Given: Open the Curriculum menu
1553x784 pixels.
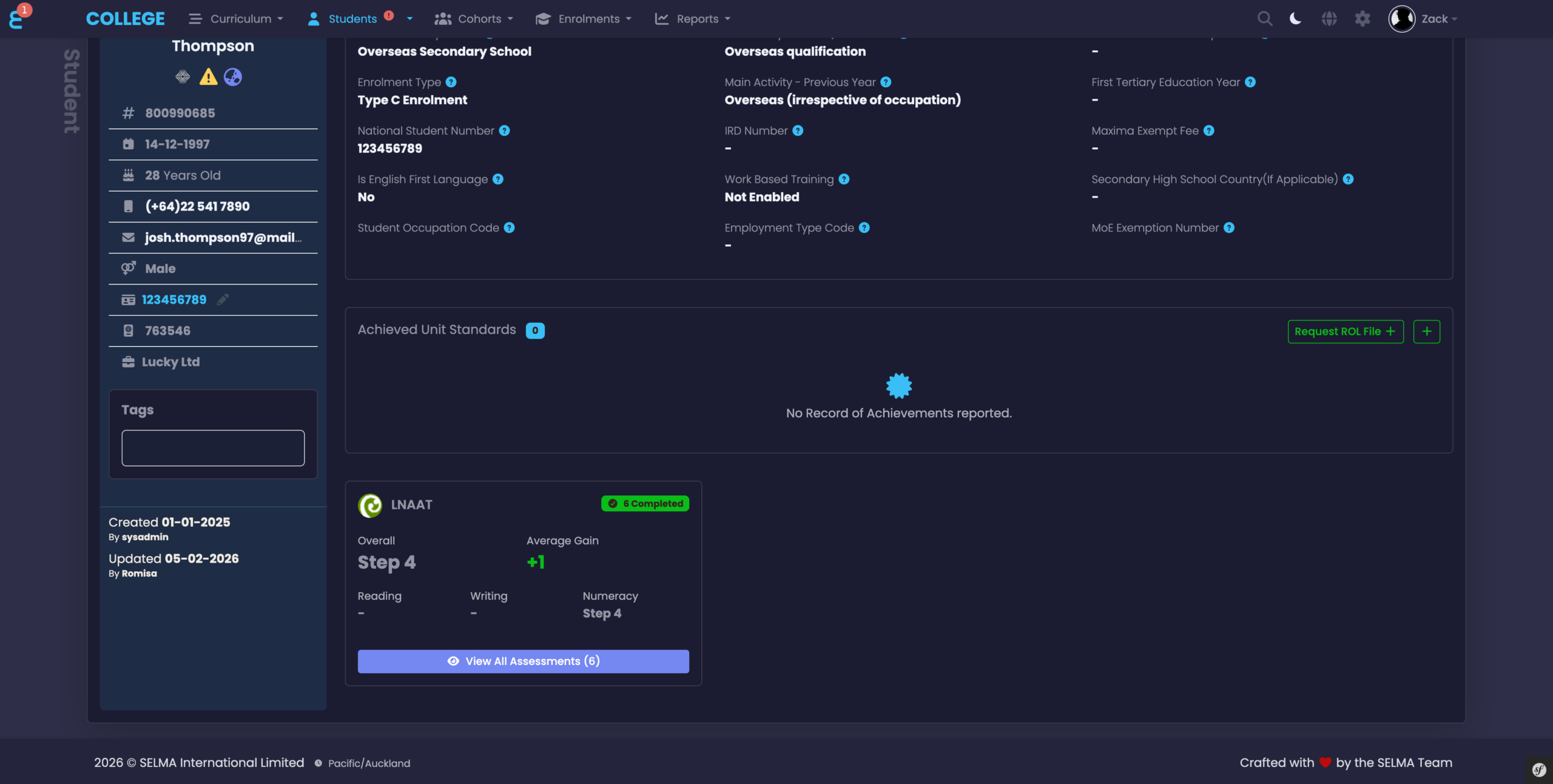Looking at the screenshot, I should [x=236, y=19].
